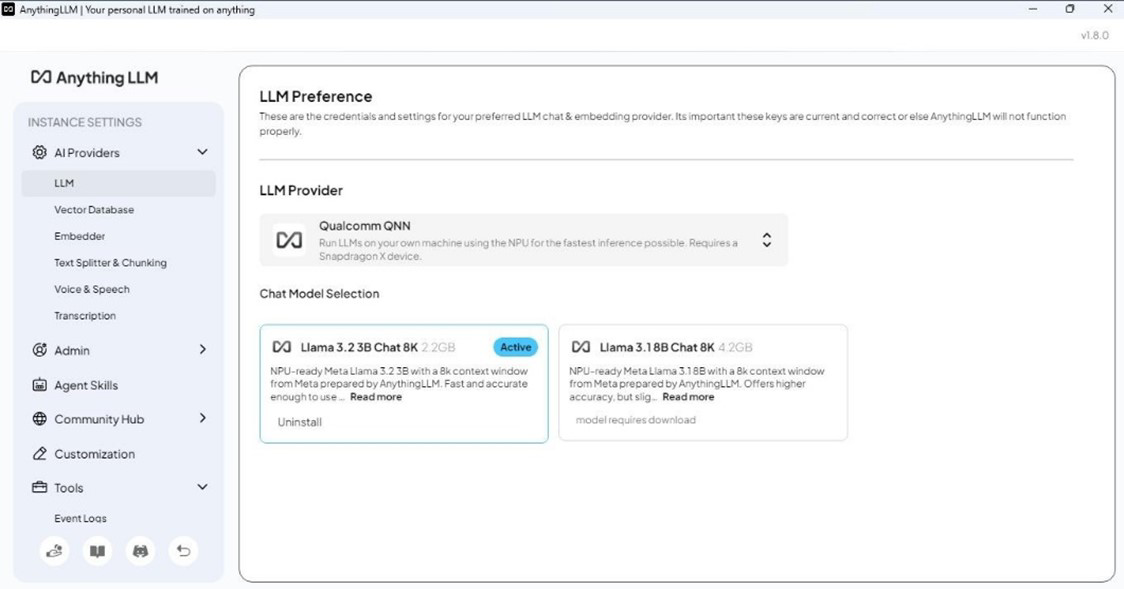The width and height of the screenshot is (1124, 589).
Task: Click the Active badge on Llama 3.2
Action: (x=515, y=347)
